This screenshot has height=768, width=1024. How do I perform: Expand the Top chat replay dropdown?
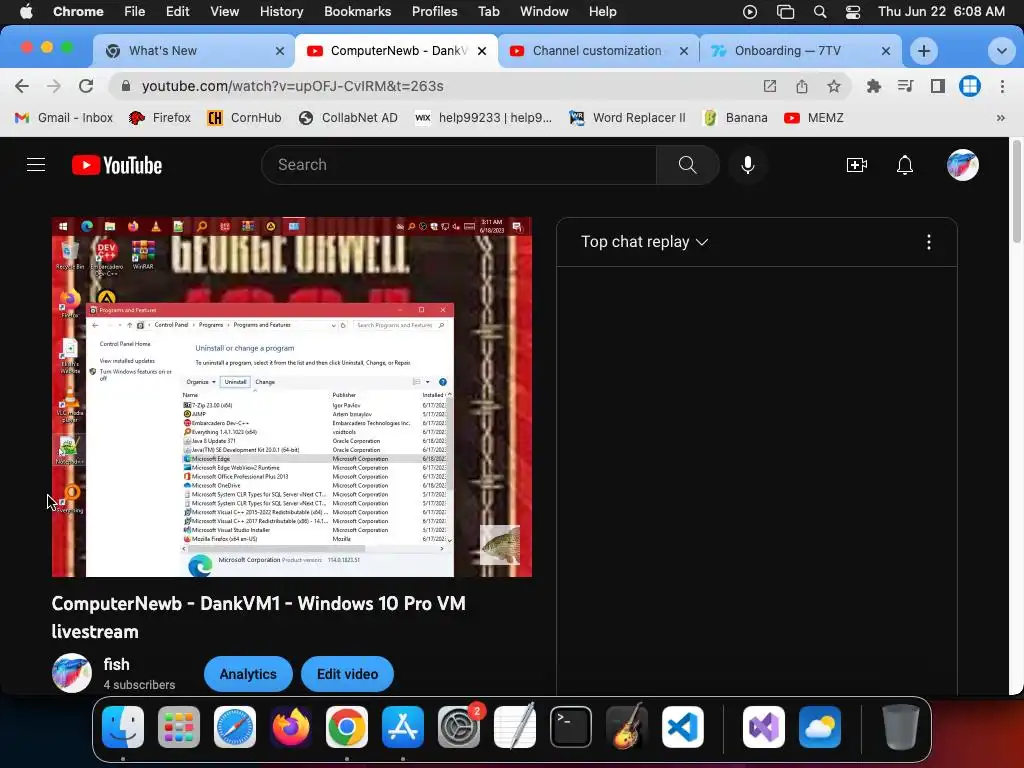[645, 242]
